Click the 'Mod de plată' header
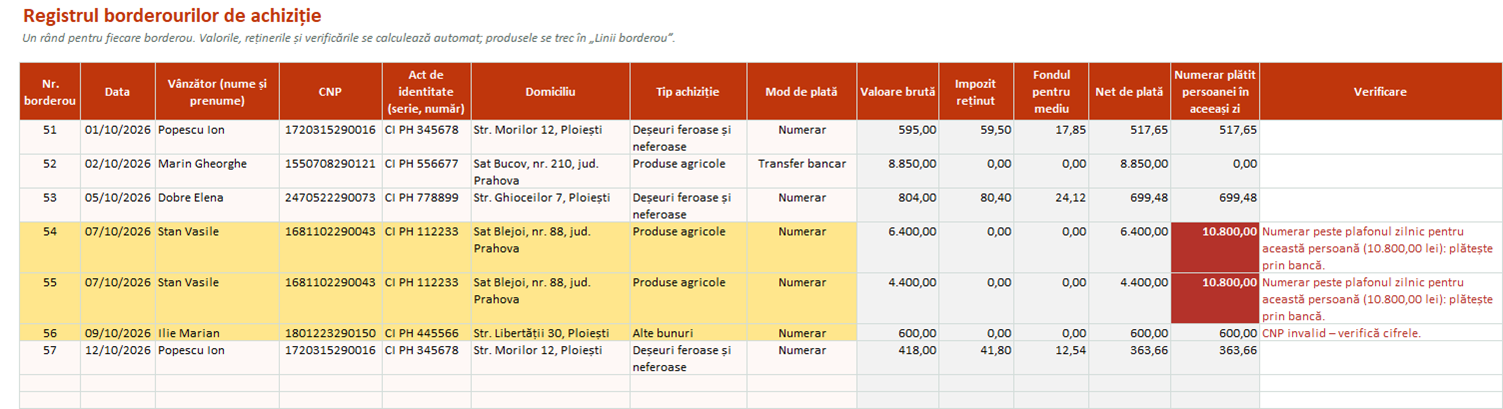Viewport: 1503px width, 409px height. 801,92
